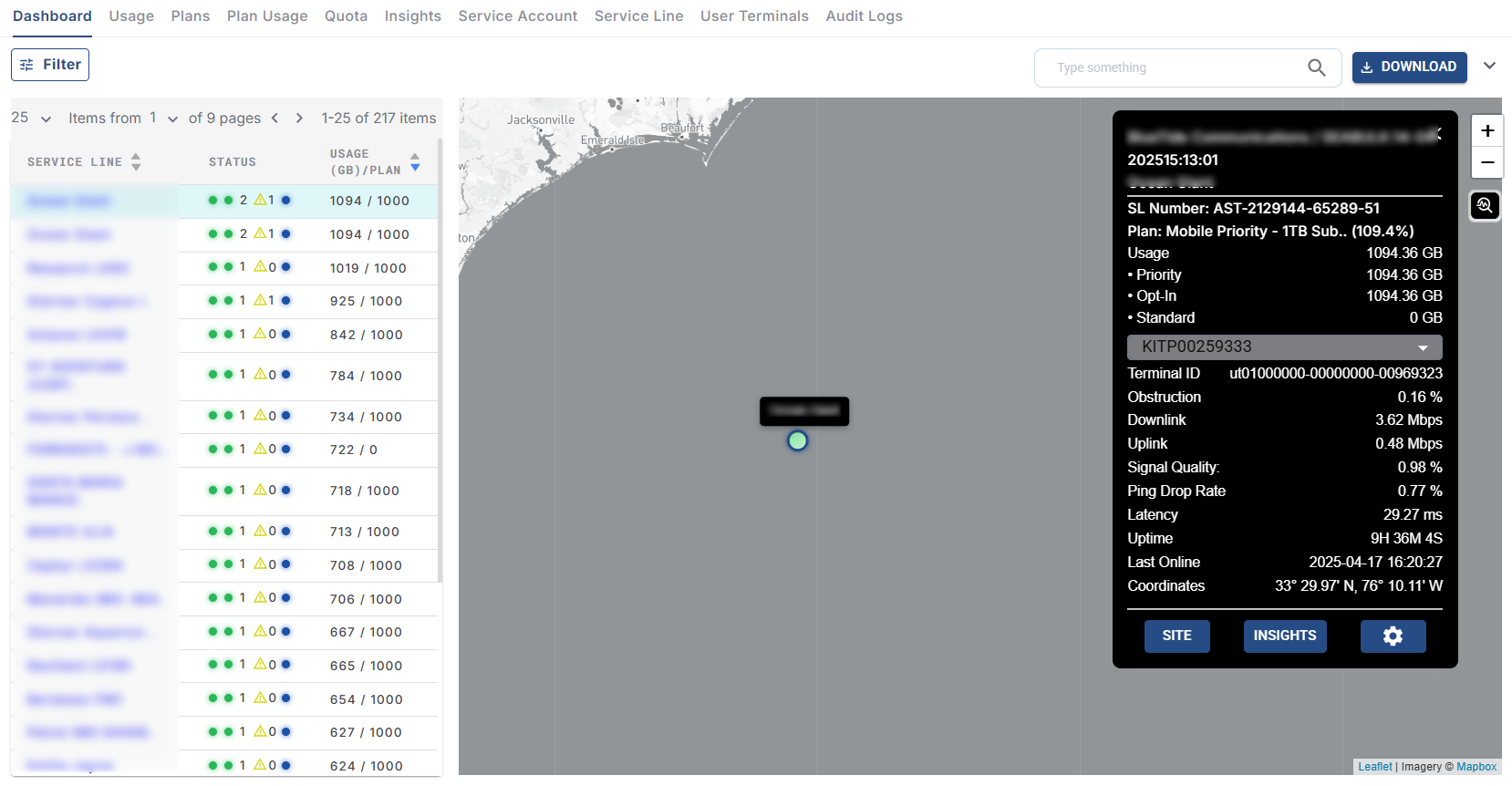The width and height of the screenshot is (1512, 786).
Task: Expand the dropdown arrow beside Download
Action: [x=1489, y=67]
